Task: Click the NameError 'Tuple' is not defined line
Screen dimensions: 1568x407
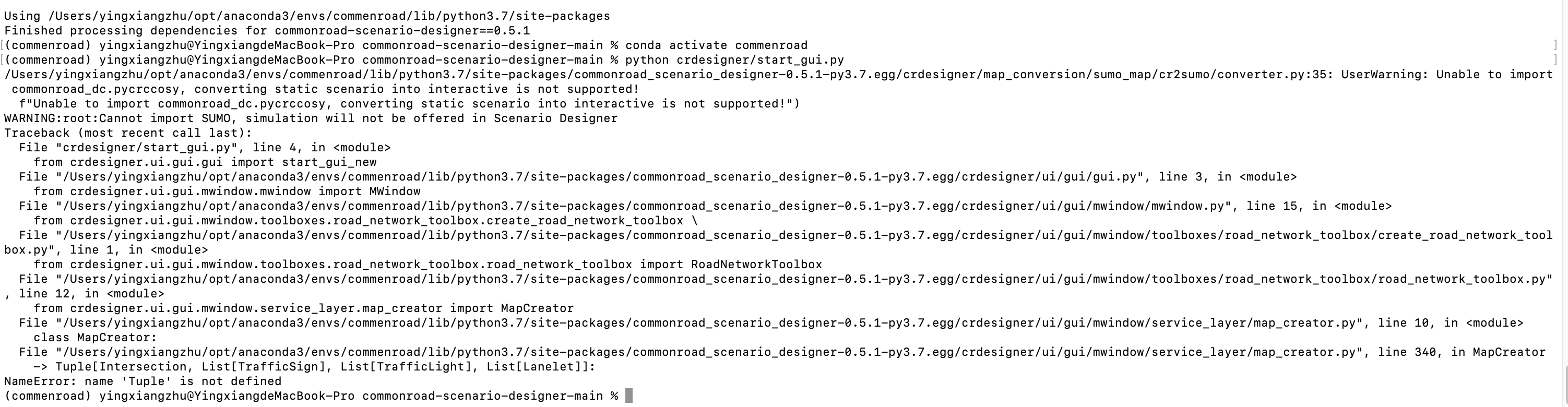Action: 142,381
